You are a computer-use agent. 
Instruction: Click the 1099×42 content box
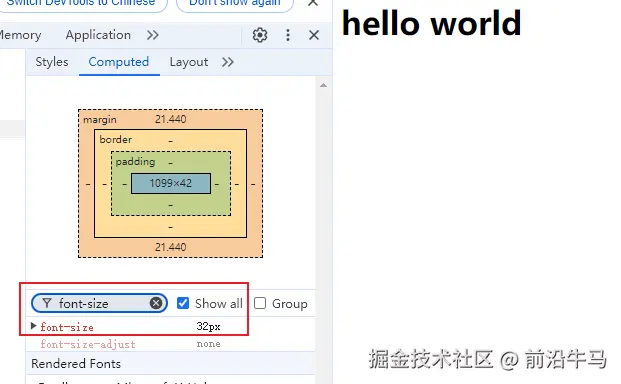[x=171, y=183]
